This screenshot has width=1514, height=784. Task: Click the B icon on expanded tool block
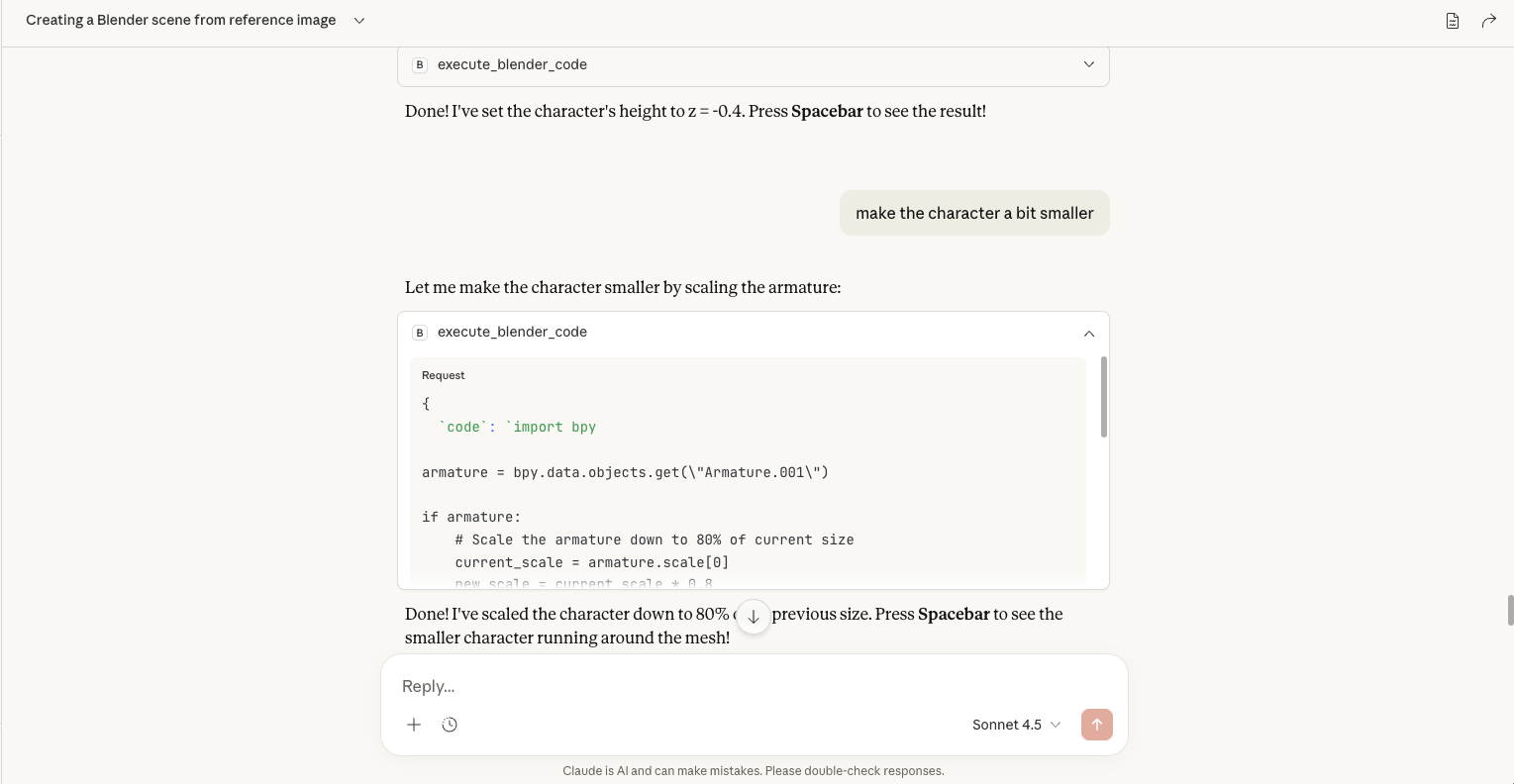click(420, 333)
